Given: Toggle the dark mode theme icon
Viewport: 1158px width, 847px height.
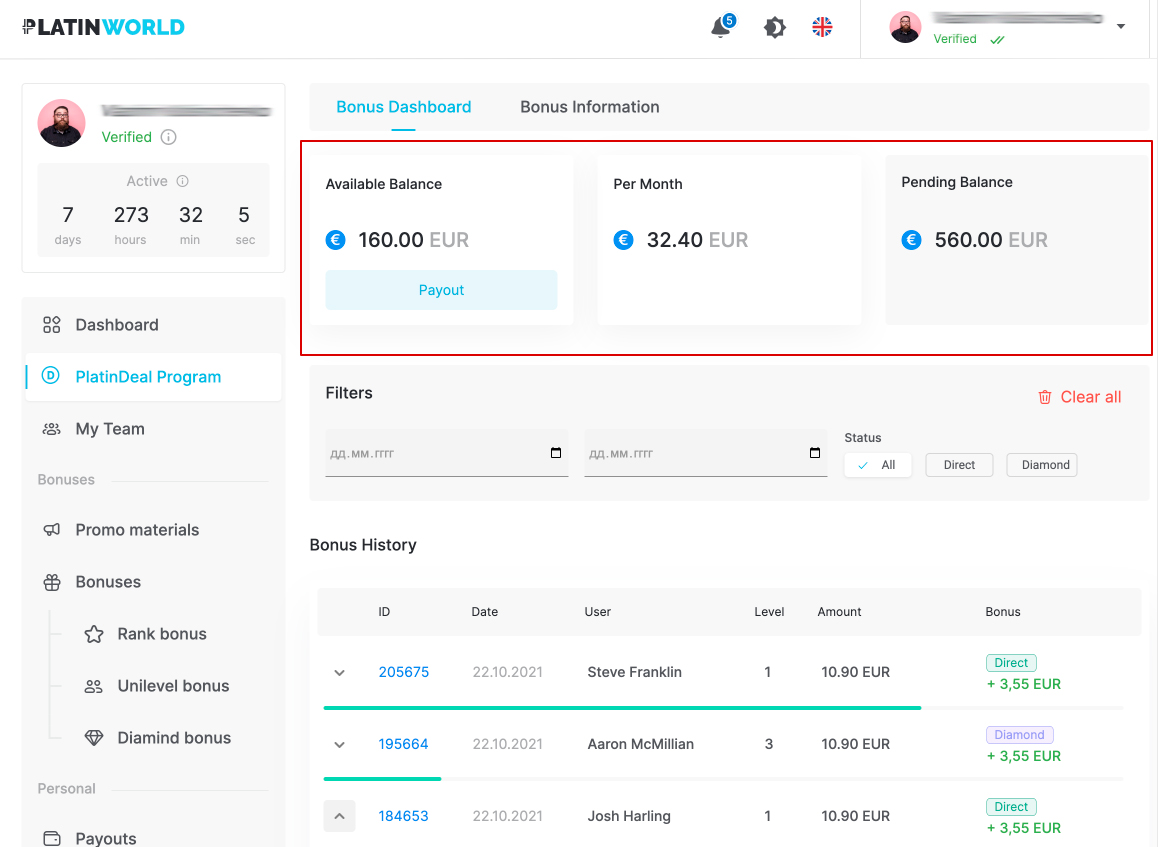Looking at the screenshot, I should click(775, 27).
